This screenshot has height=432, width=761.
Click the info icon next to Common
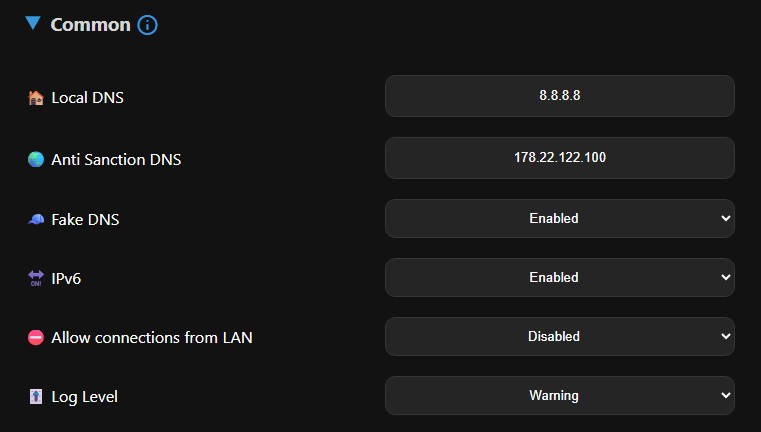click(x=147, y=25)
